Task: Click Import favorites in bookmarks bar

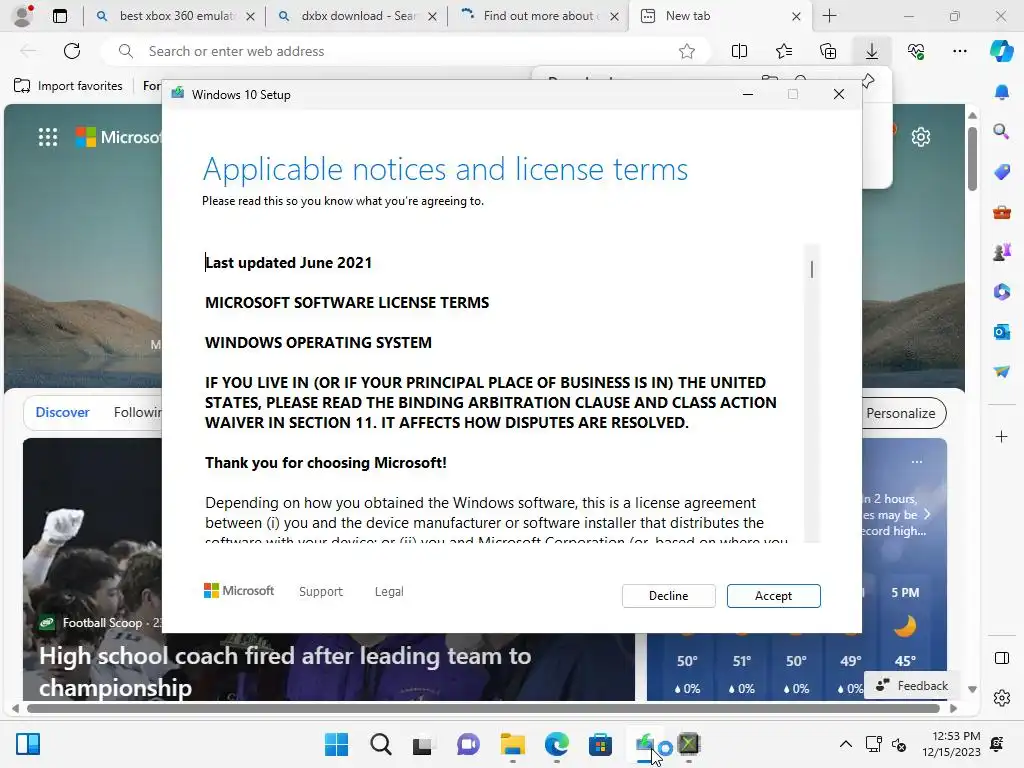Action: (x=68, y=86)
